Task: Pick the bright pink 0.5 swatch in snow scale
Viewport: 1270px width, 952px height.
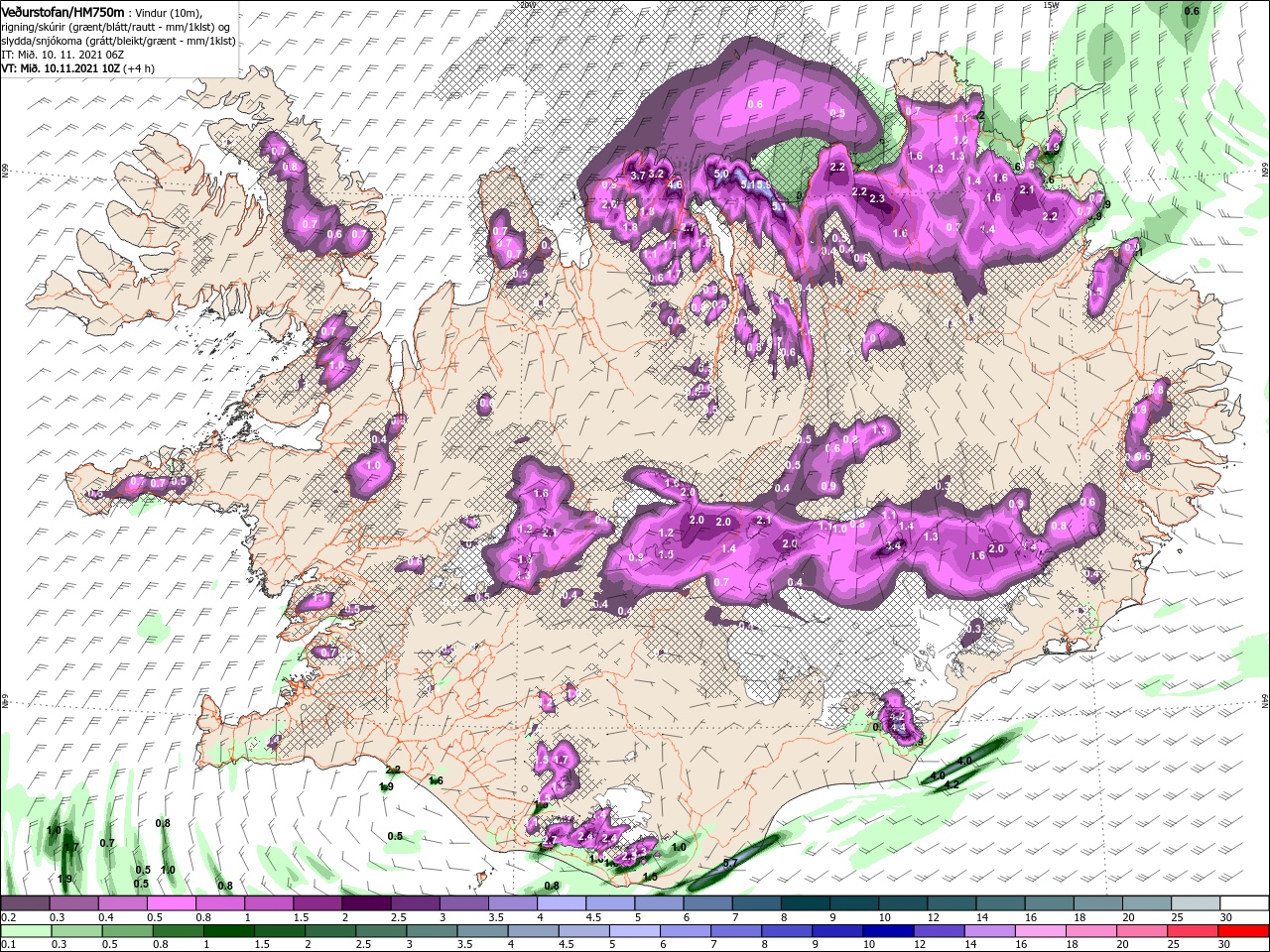Action: coord(172,902)
